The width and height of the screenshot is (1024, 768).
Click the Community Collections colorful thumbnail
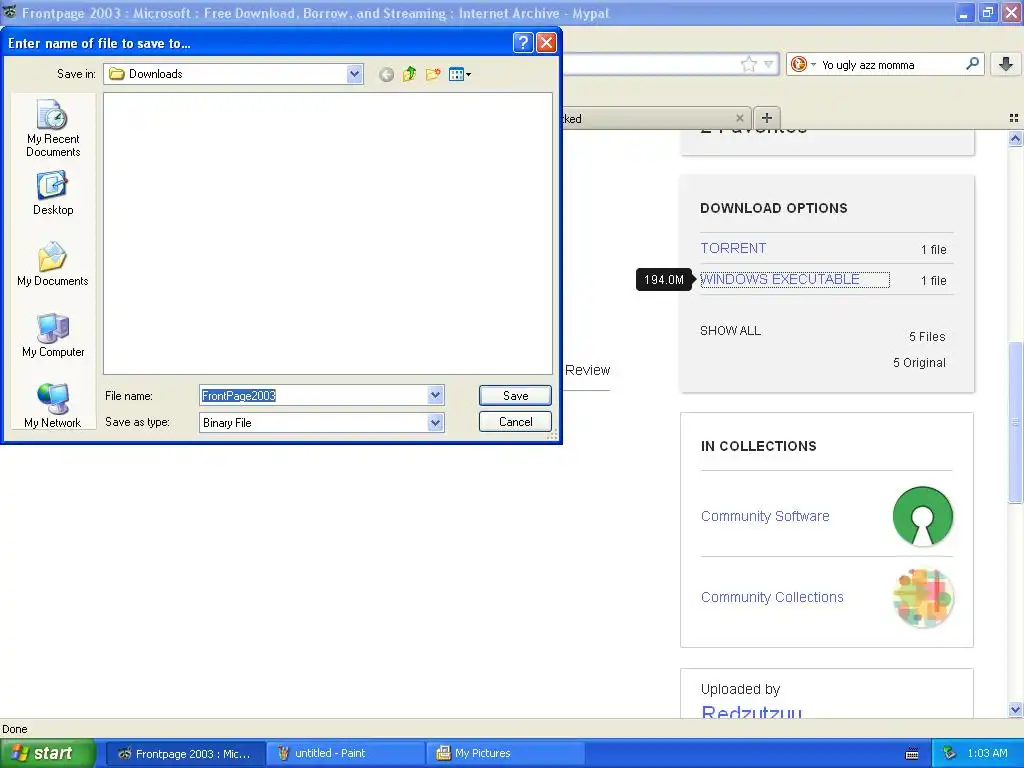pos(923,598)
